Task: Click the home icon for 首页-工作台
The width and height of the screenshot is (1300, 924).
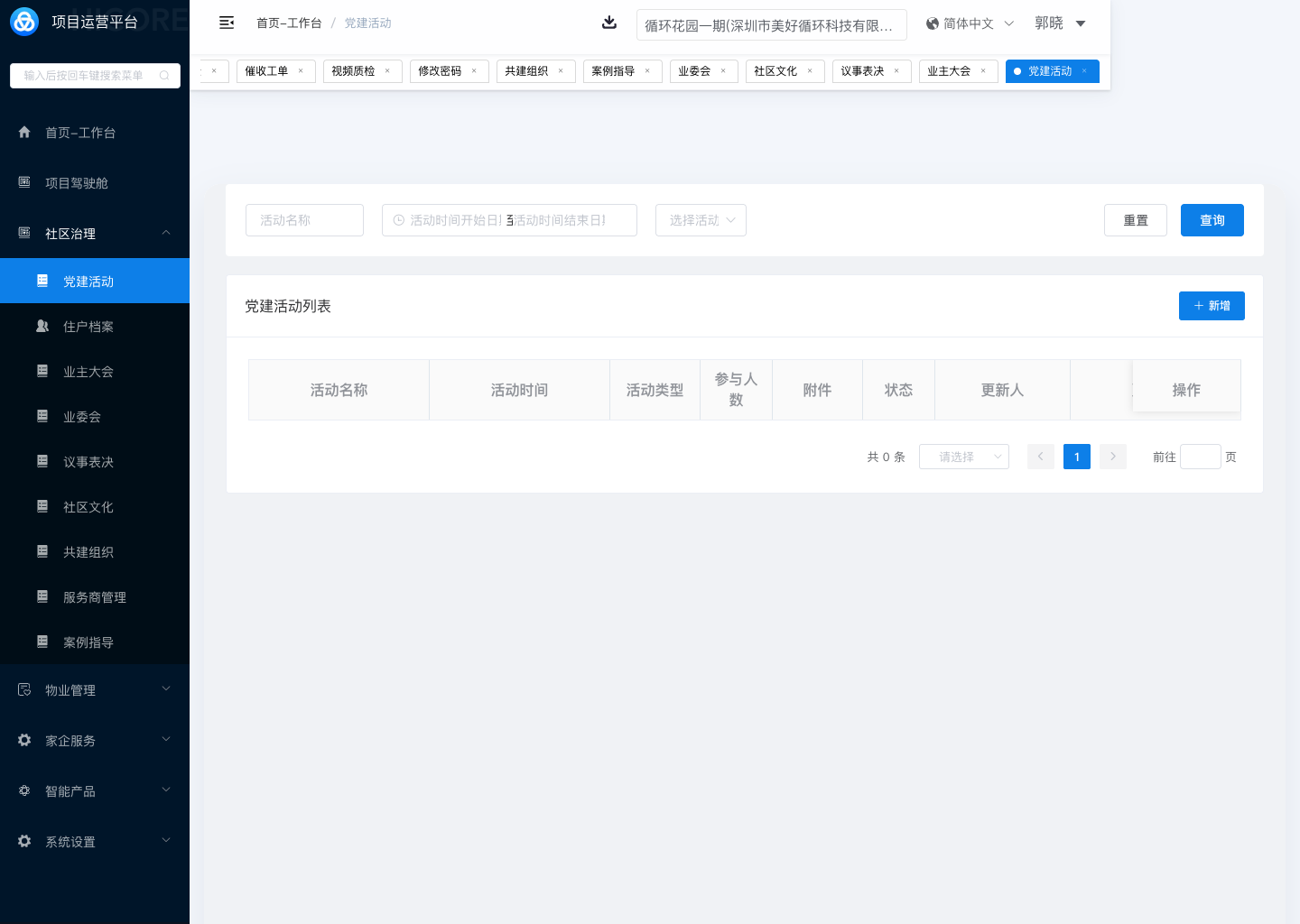Action: point(24,133)
